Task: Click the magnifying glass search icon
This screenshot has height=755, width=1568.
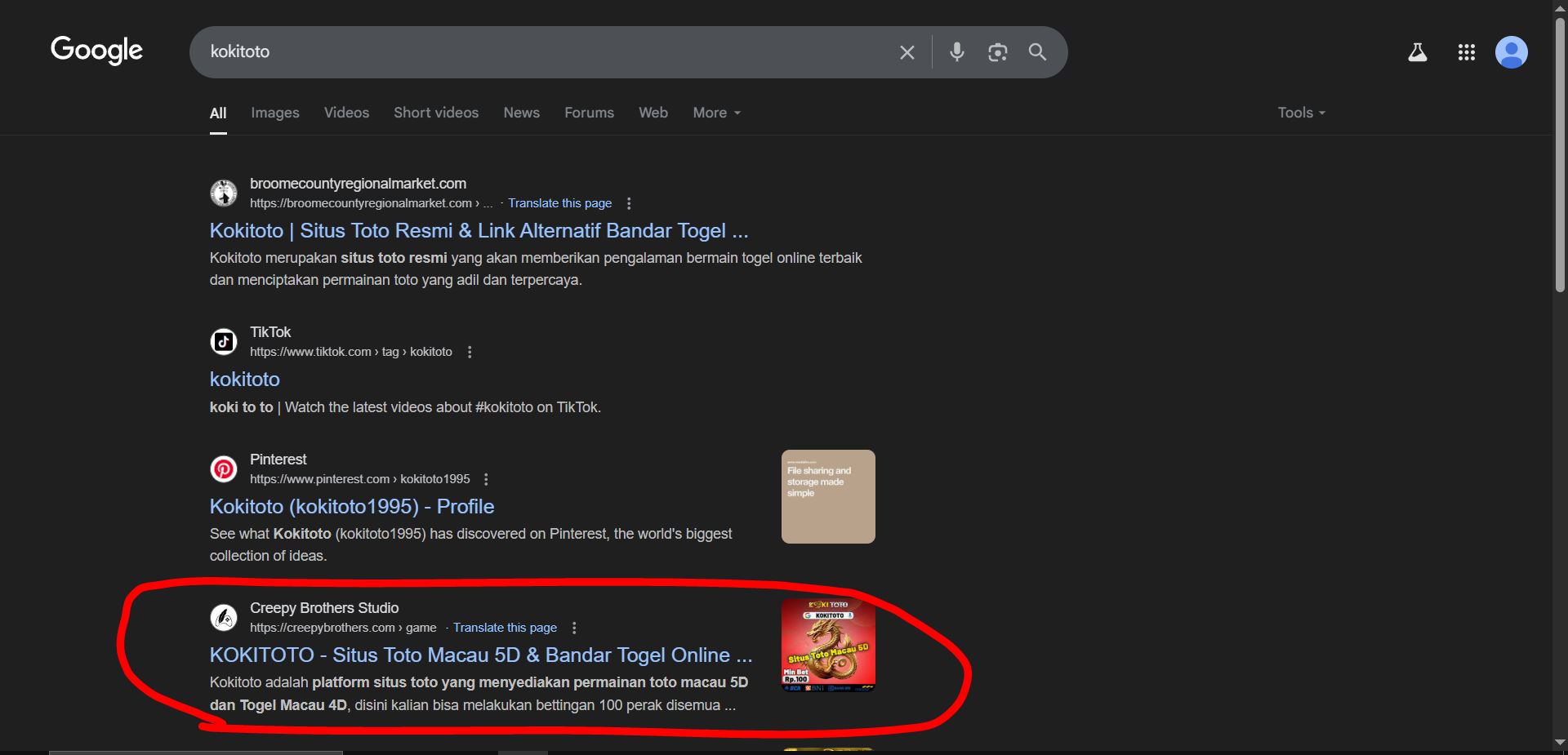Action: click(1037, 52)
